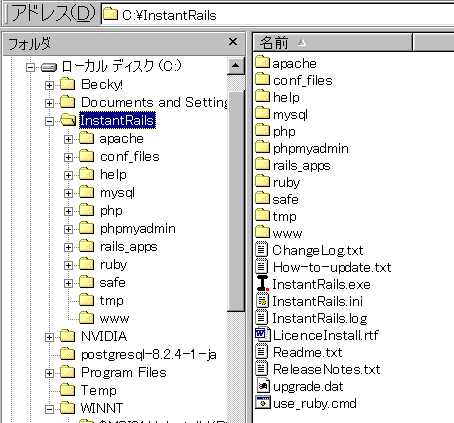This screenshot has width=454, height=423.
Task: Click the address bar folder icon
Action: click(110, 14)
